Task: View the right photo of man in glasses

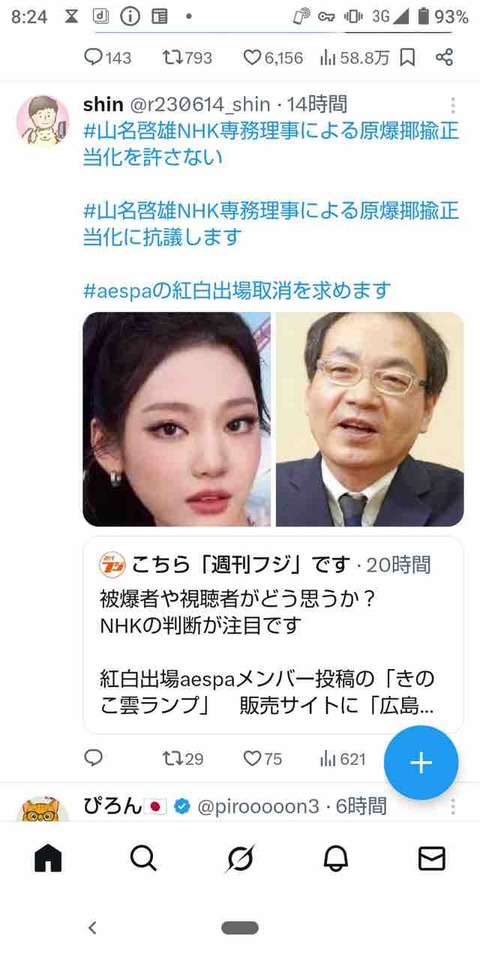Action: pos(370,419)
